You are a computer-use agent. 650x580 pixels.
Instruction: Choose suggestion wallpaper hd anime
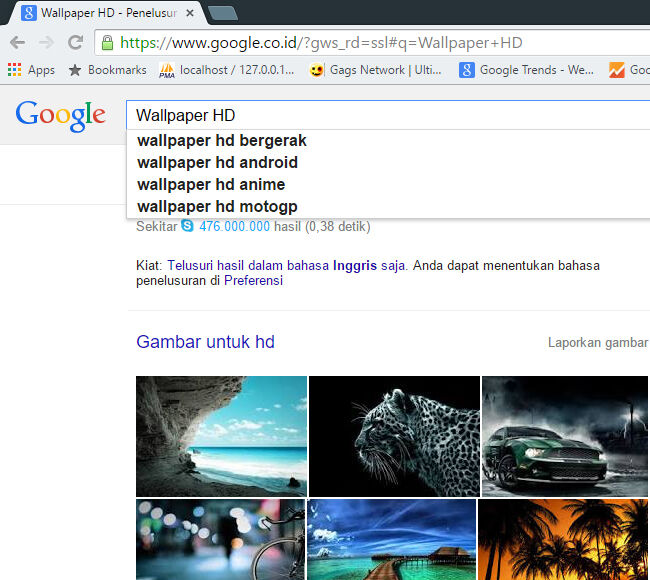click(388, 184)
